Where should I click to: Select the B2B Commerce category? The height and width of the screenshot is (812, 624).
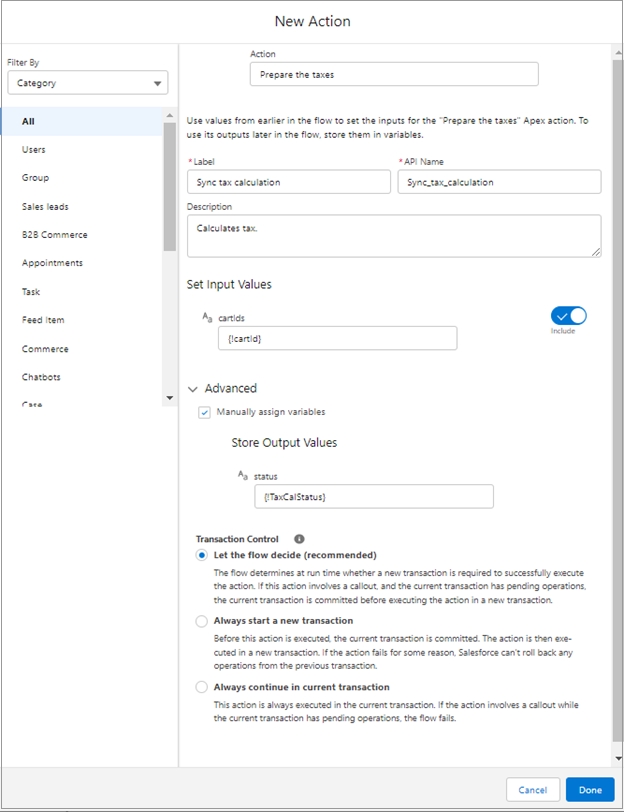coord(54,235)
